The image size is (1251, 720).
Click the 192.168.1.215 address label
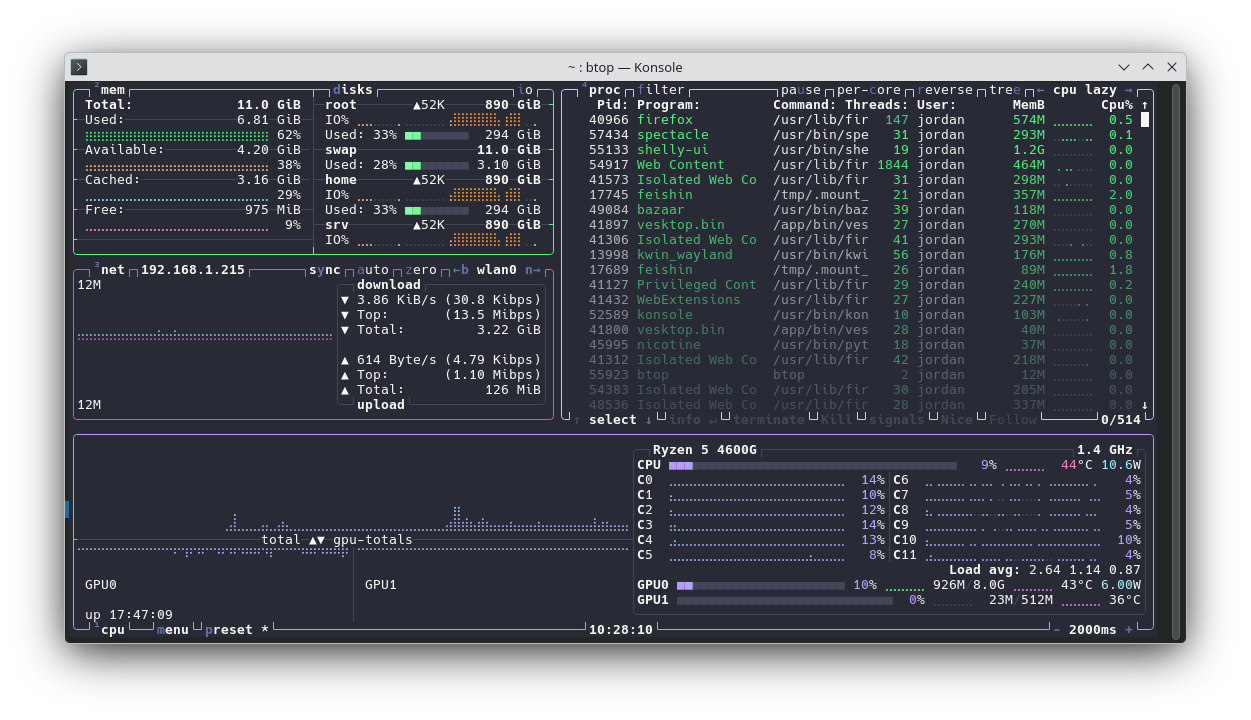193,270
